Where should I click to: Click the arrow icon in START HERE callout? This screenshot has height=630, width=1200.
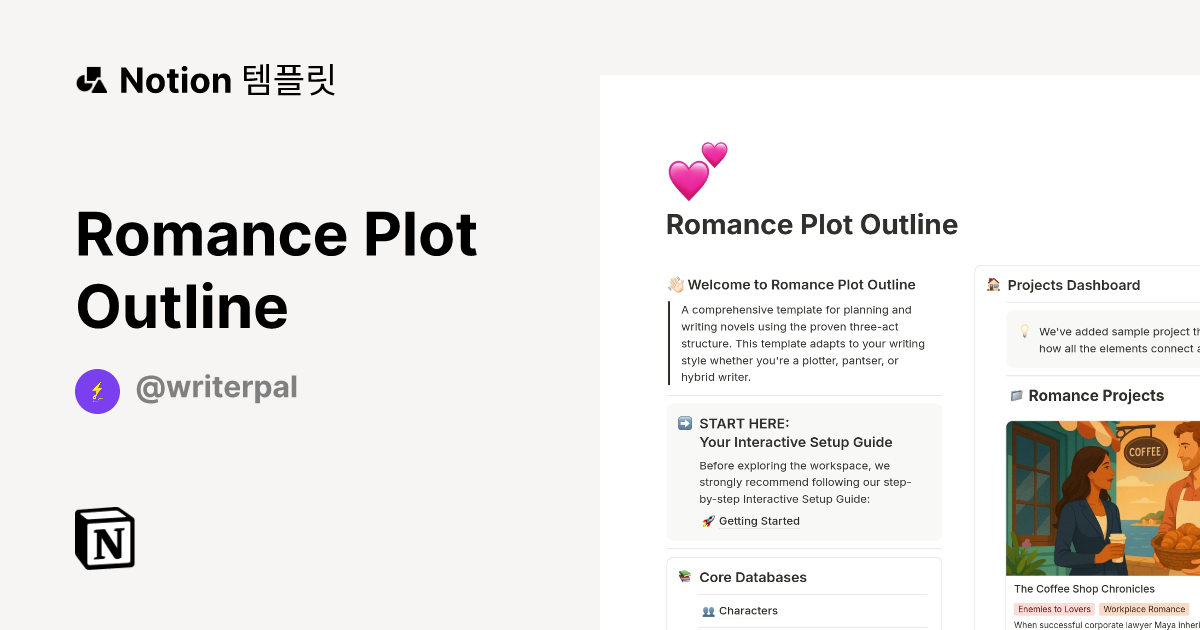684,423
